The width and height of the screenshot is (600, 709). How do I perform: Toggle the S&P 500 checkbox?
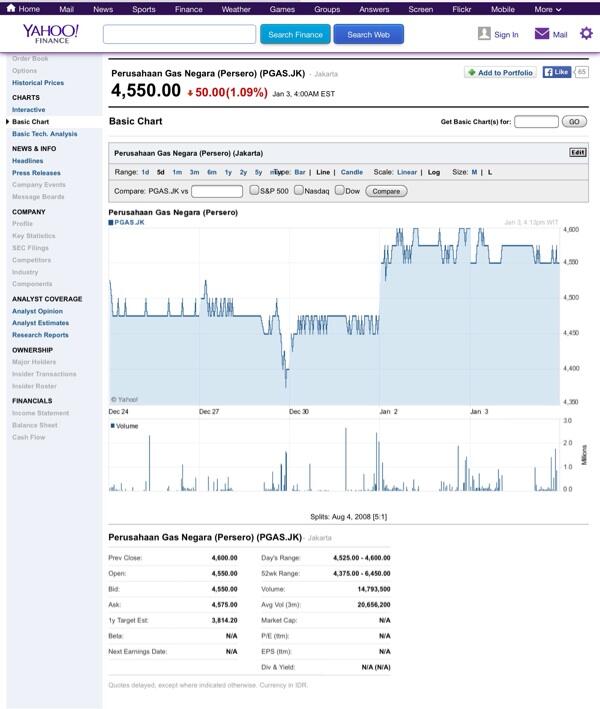tap(254, 190)
